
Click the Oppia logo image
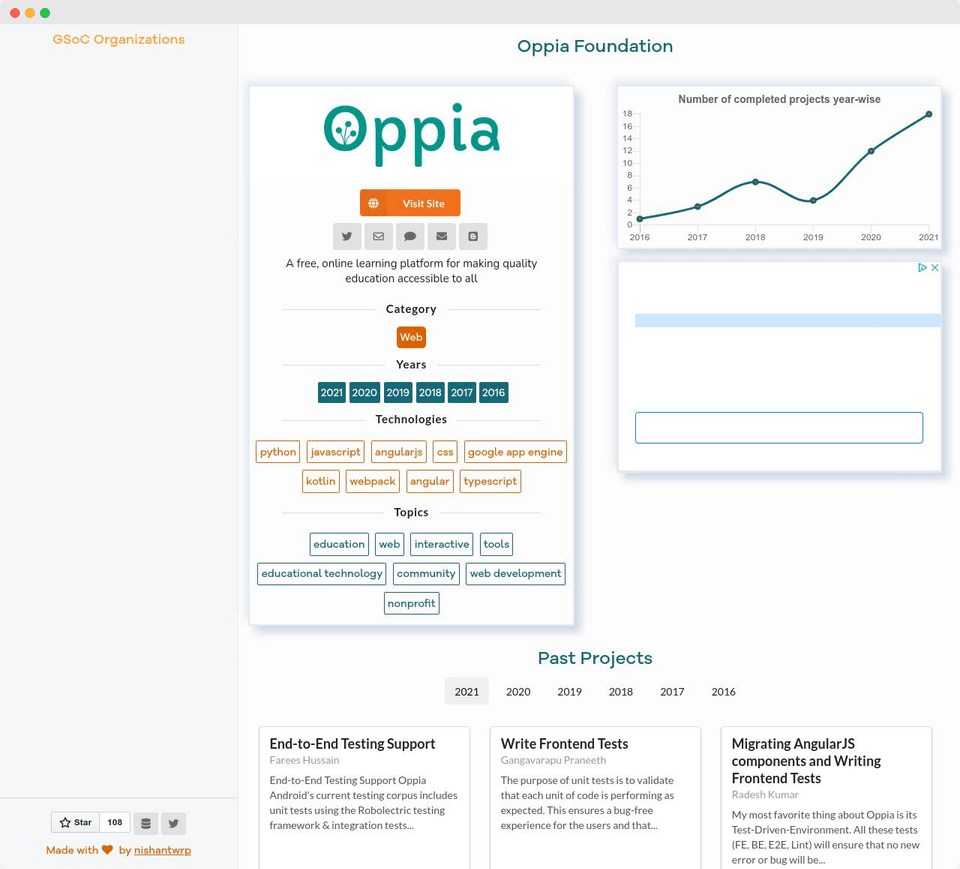coord(411,135)
